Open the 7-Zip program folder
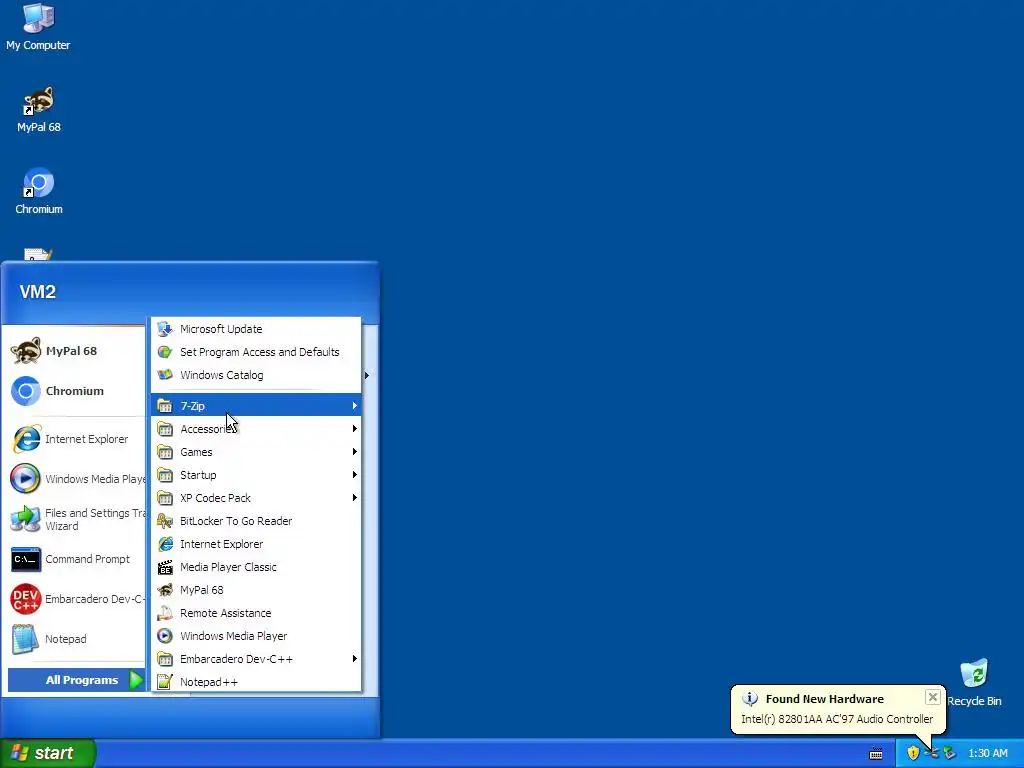Image resolution: width=1024 pixels, height=768 pixels. 256,406
